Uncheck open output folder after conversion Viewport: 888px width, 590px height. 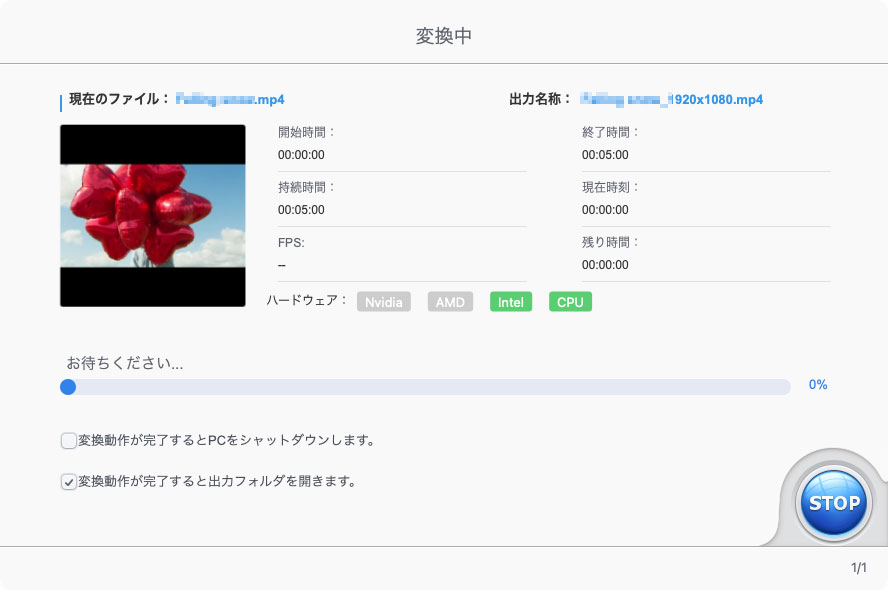coord(69,482)
